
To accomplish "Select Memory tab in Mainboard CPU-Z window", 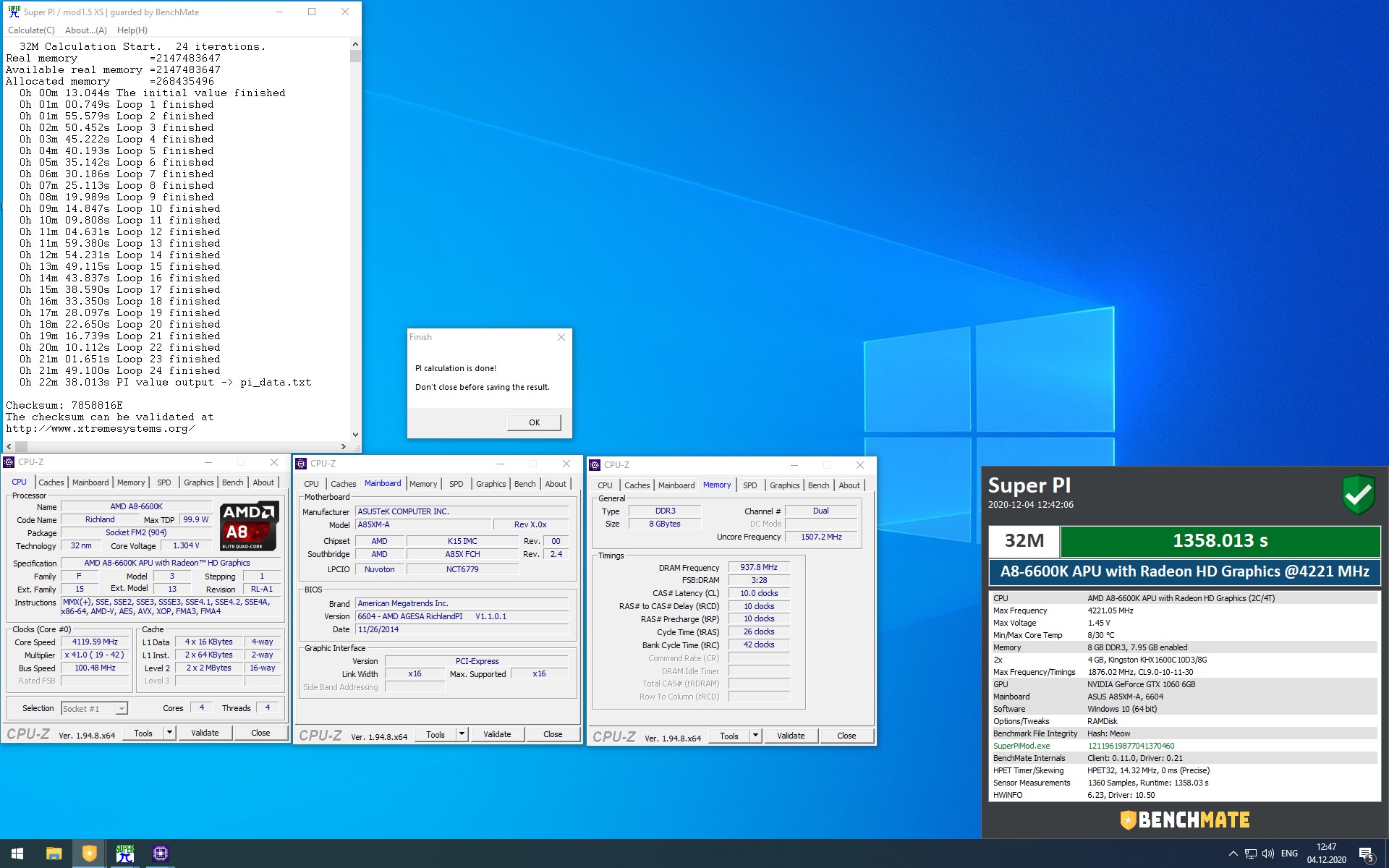I will click(423, 484).
